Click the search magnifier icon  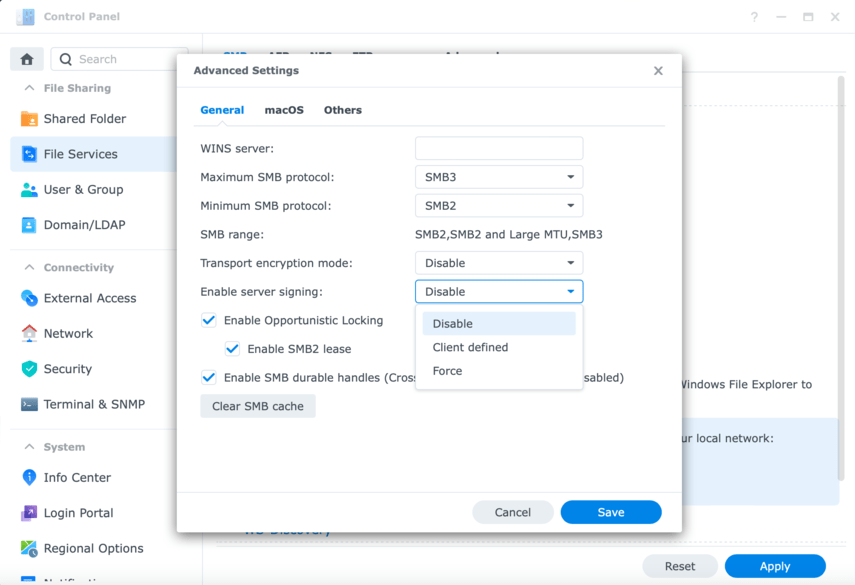point(65,59)
